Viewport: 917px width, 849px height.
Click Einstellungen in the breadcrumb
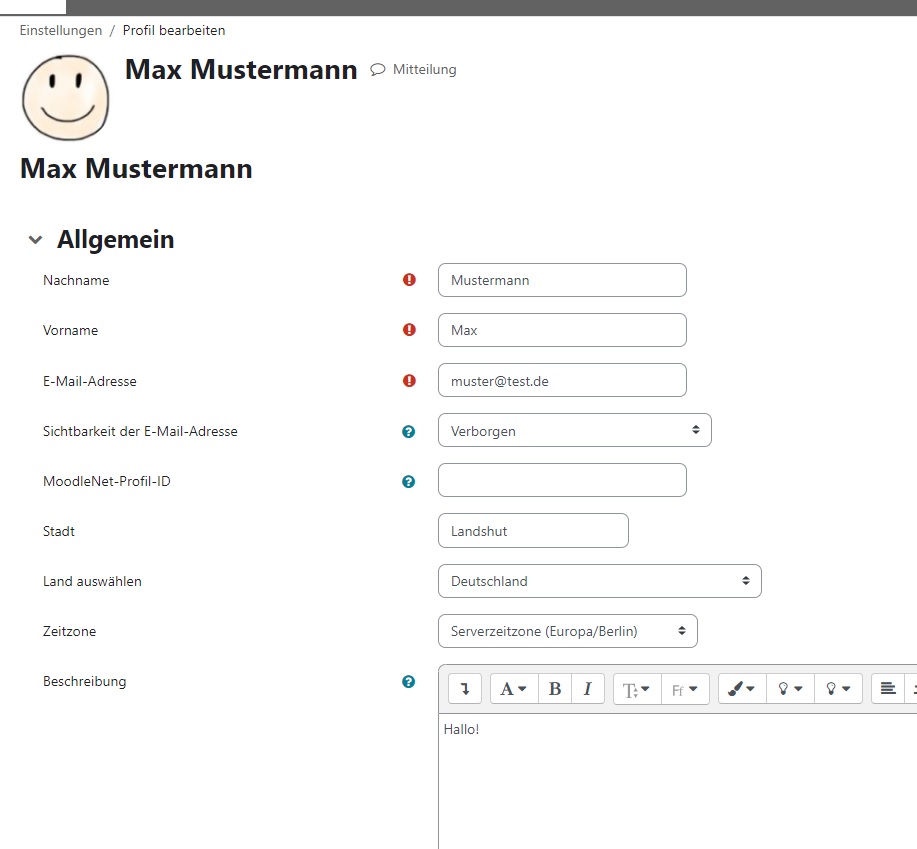tap(61, 30)
